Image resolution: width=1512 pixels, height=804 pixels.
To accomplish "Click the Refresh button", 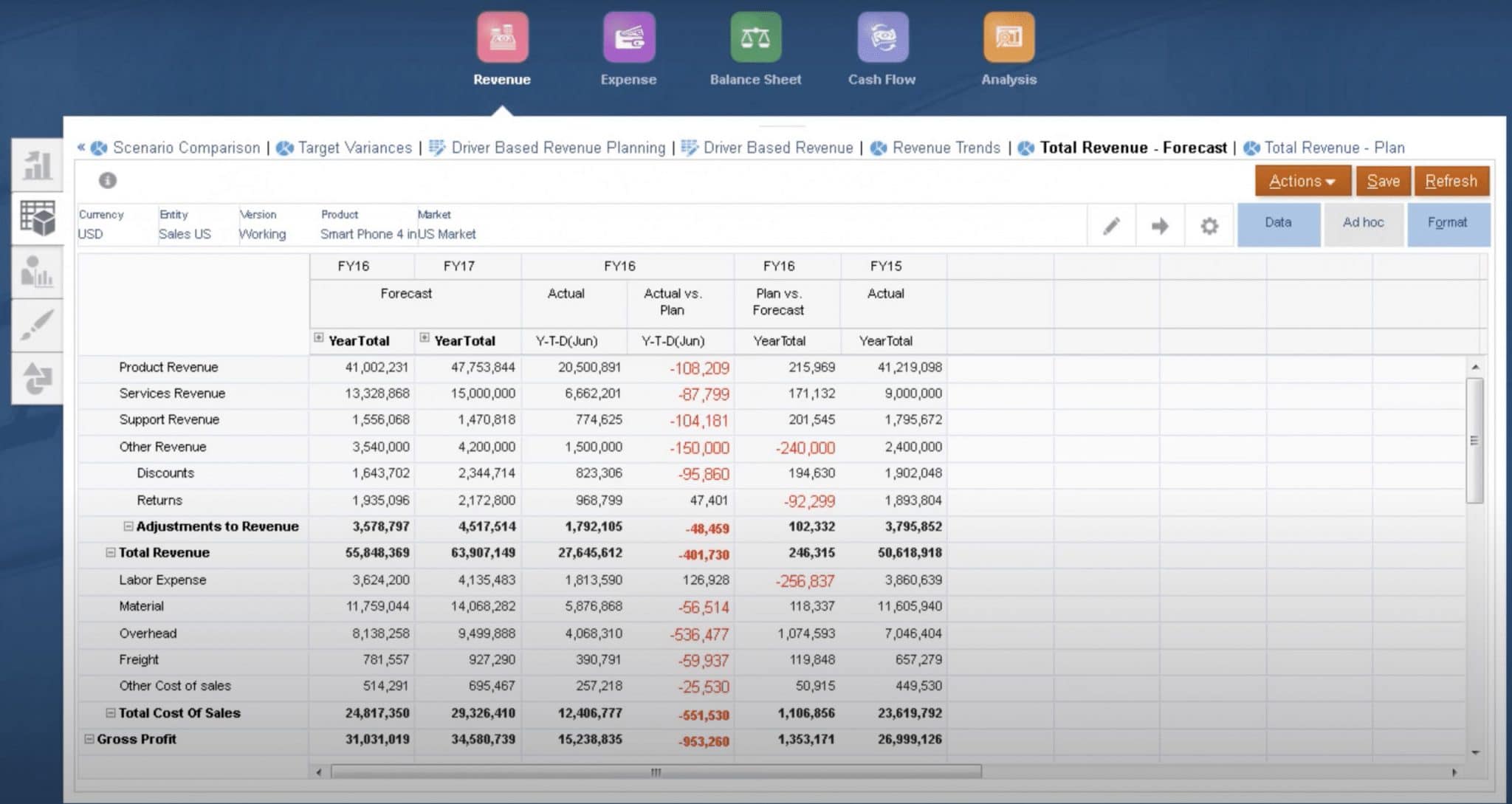I will [1451, 181].
